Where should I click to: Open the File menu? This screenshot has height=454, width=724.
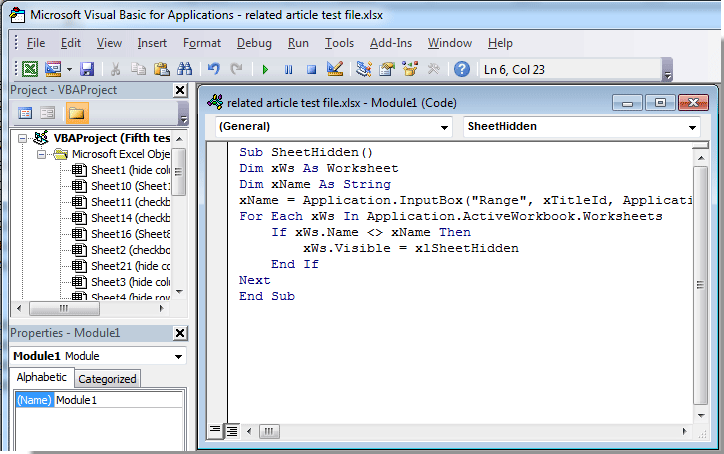coord(36,43)
